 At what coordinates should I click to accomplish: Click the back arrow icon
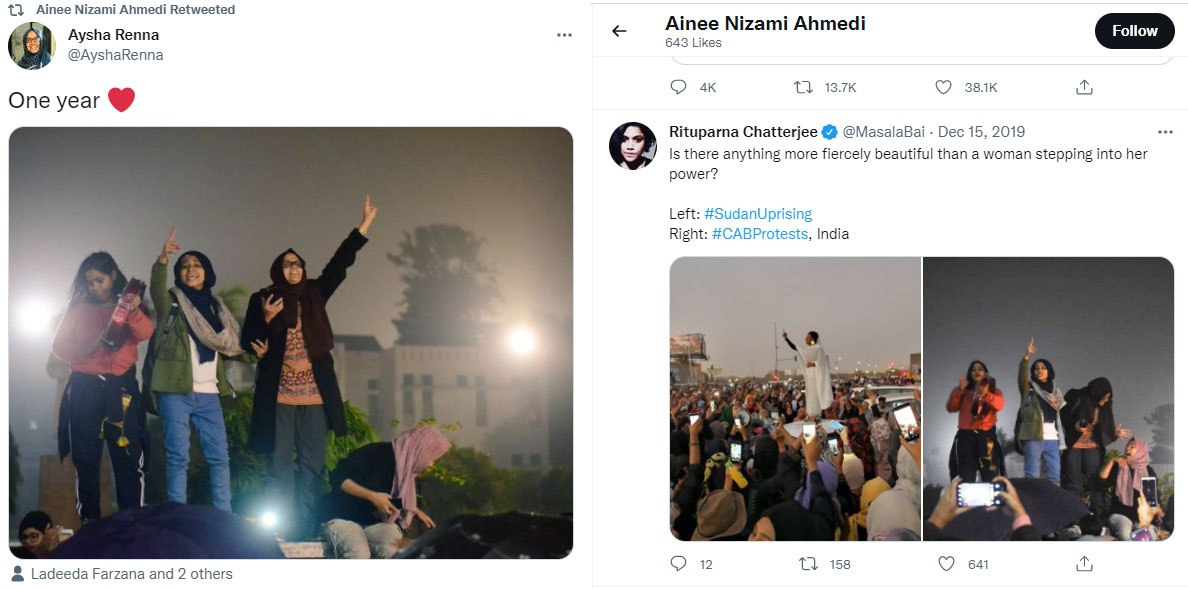pos(619,31)
